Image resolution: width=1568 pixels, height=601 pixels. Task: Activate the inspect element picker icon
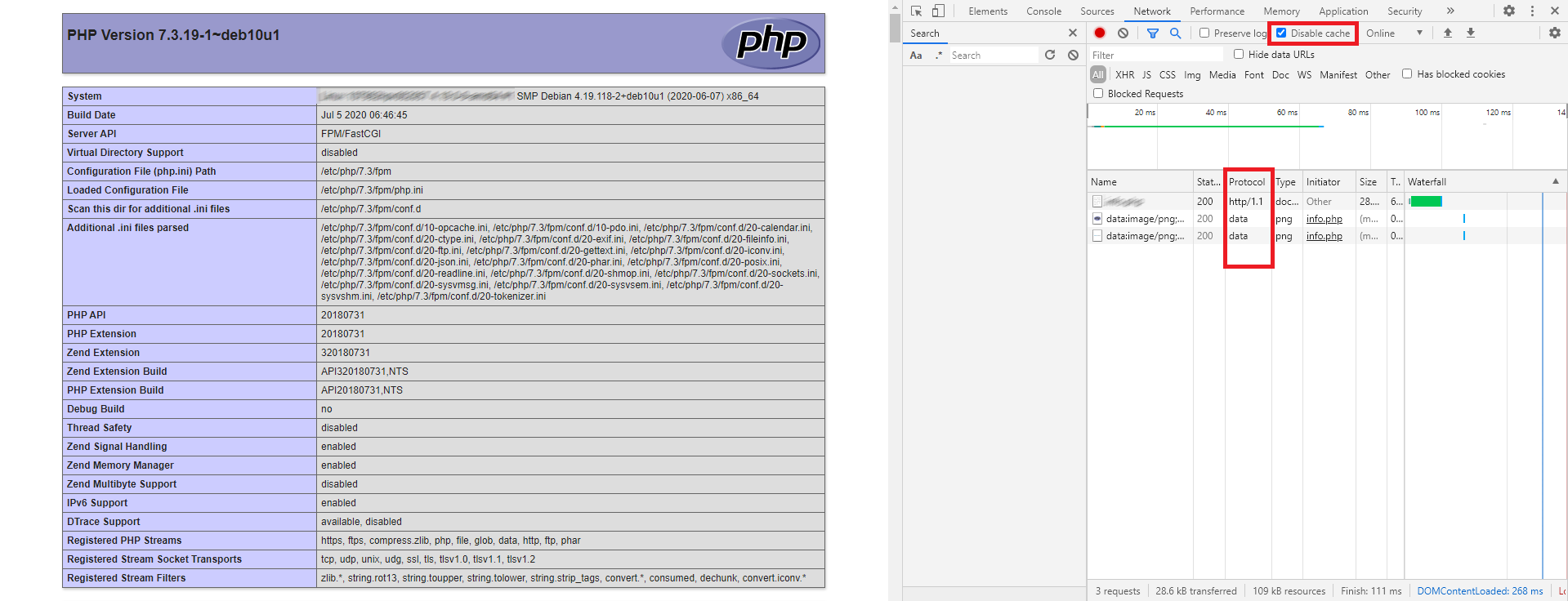pyautogui.click(x=916, y=11)
